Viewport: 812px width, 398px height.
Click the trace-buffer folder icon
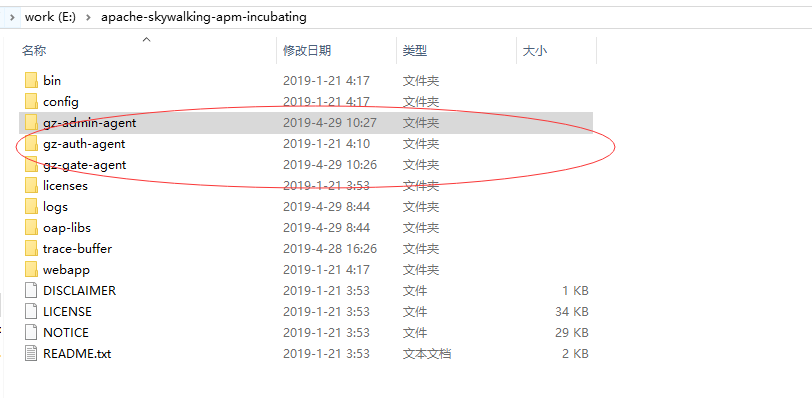[x=31, y=248]
